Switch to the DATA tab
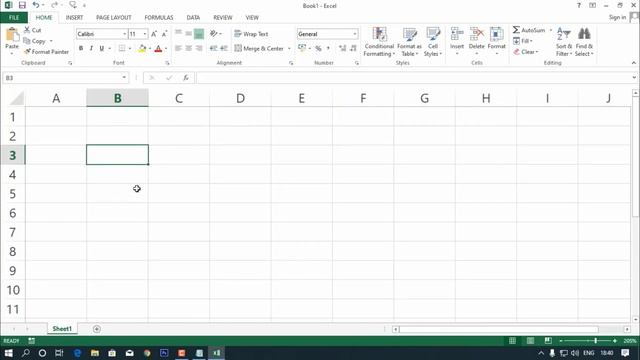 pos(193,18)
